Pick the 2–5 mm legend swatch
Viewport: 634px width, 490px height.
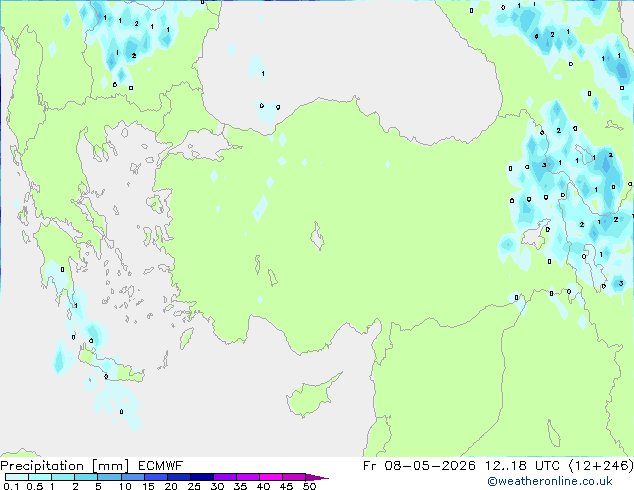[86, 477]
